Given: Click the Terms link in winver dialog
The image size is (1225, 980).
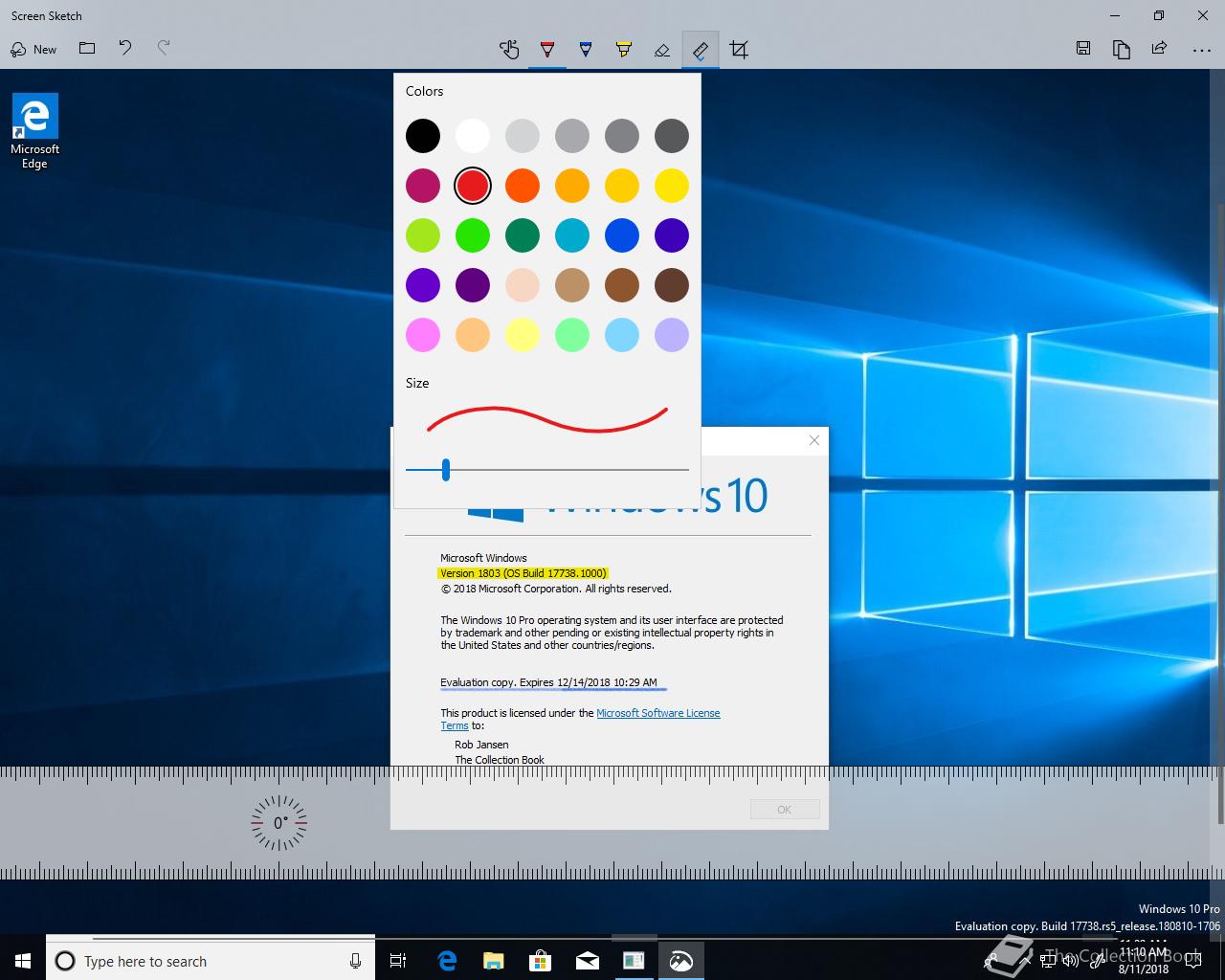Looking at the screenshot, I should pos(455,725).
